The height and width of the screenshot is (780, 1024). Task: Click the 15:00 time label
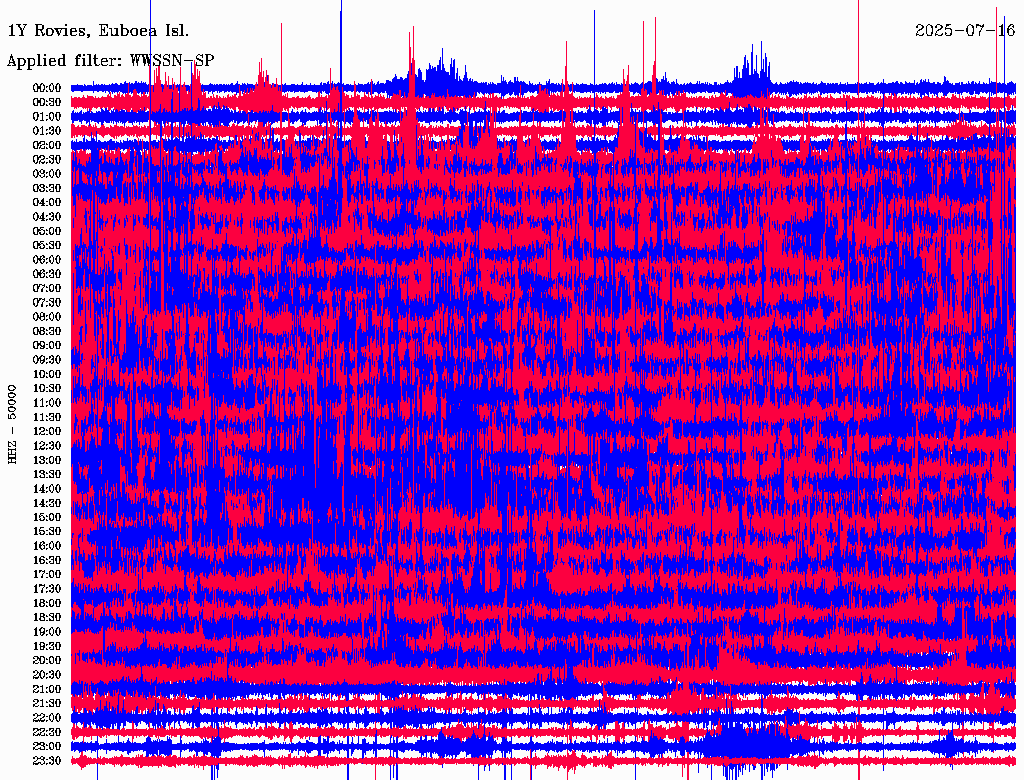pyautogui.click(x=47, y=517)
